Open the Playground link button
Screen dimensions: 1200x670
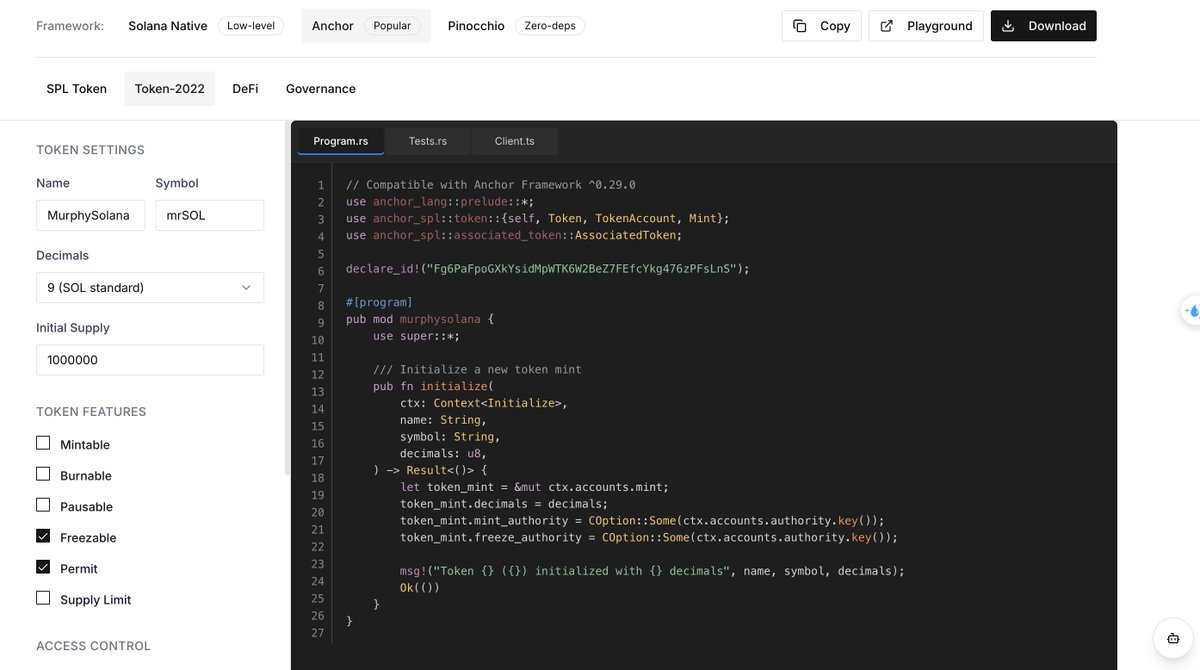click(x=926, y=26)
